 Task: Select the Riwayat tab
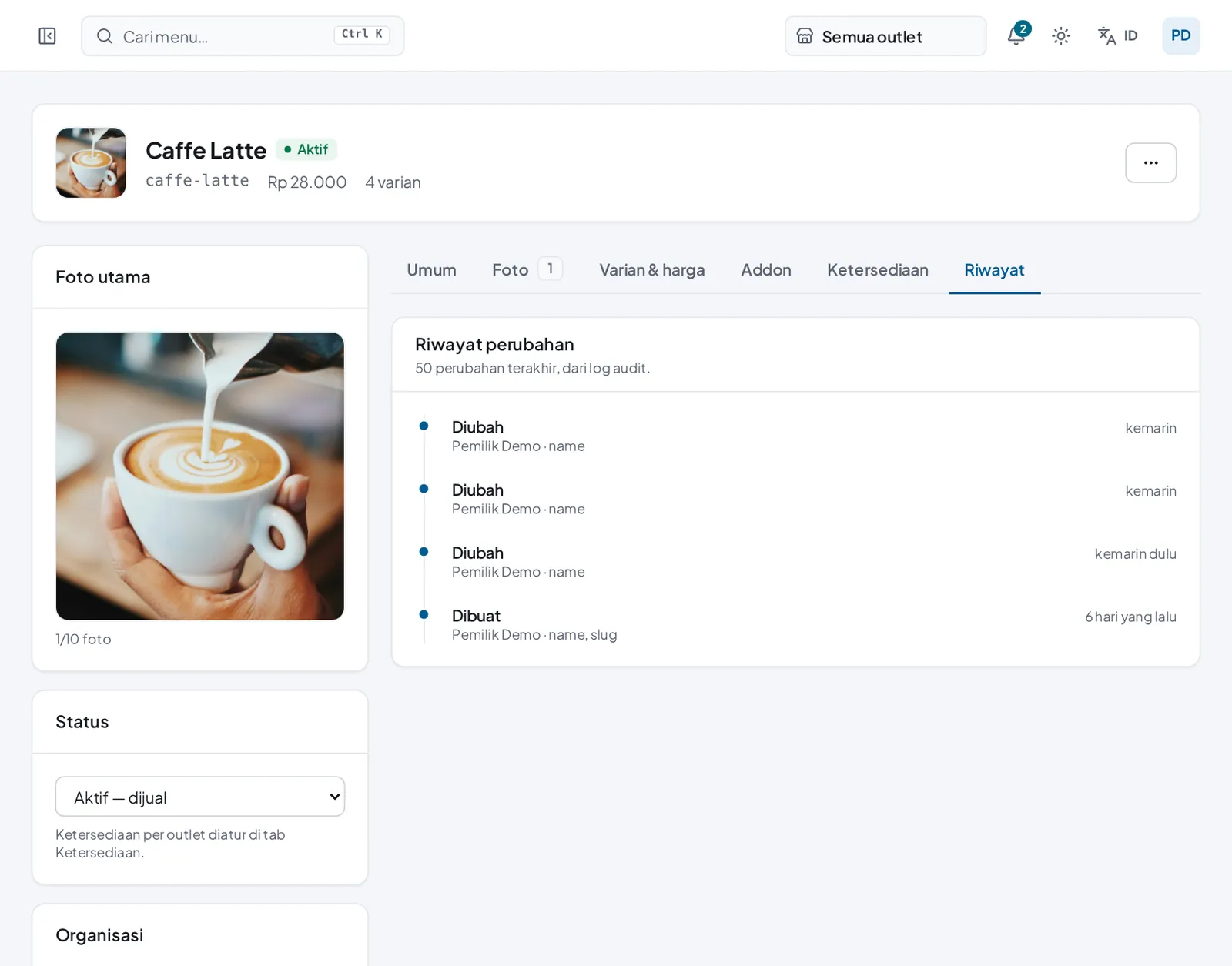pos(994,270)
